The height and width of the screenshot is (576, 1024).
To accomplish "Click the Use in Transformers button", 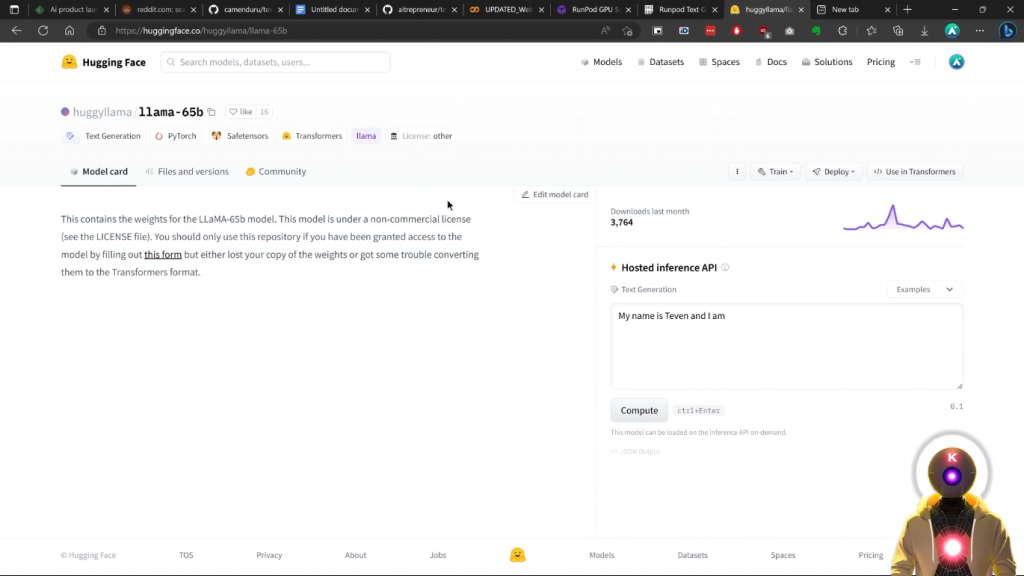I will click(x=914, y=172).
